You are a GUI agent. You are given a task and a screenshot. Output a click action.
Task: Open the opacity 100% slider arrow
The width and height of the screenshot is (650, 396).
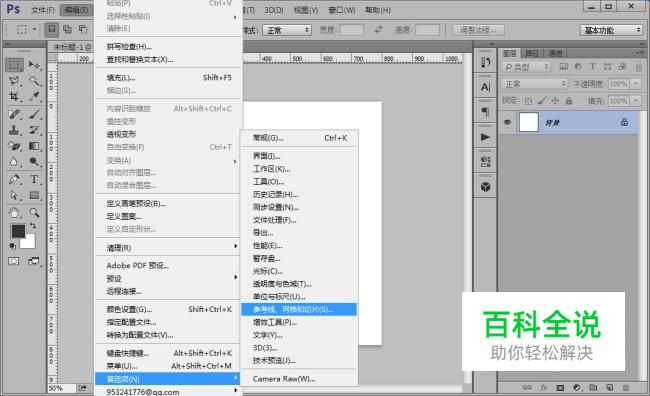[x=635, y=84]
